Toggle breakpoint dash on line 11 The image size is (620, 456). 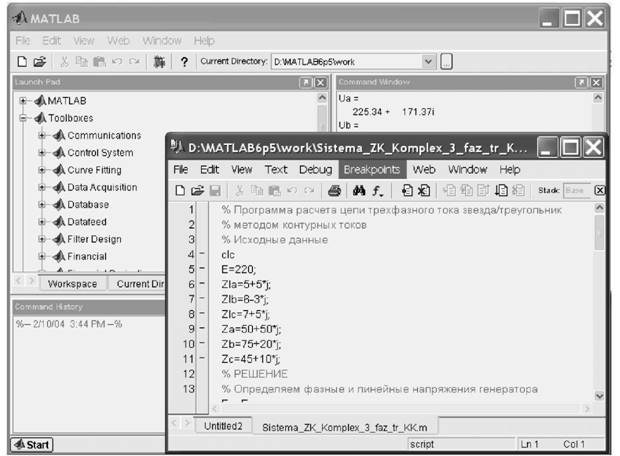(x=202, y=358)
